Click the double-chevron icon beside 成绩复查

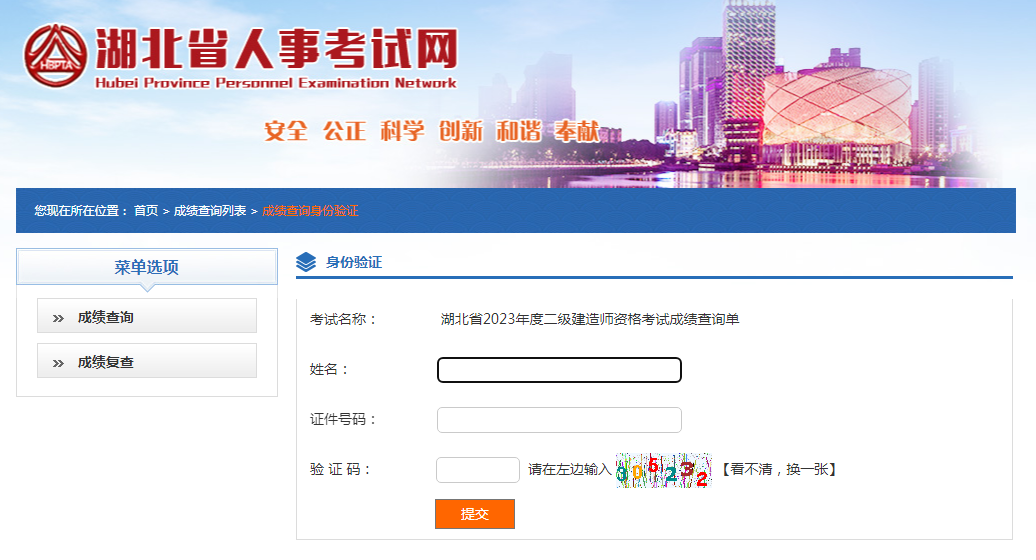58,363
